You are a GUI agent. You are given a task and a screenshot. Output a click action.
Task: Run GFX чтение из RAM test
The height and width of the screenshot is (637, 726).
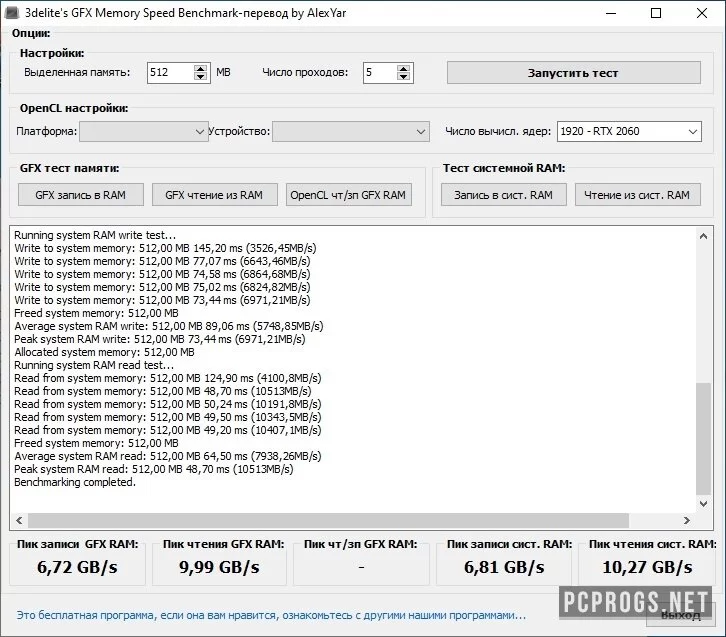tap(214, 195)
